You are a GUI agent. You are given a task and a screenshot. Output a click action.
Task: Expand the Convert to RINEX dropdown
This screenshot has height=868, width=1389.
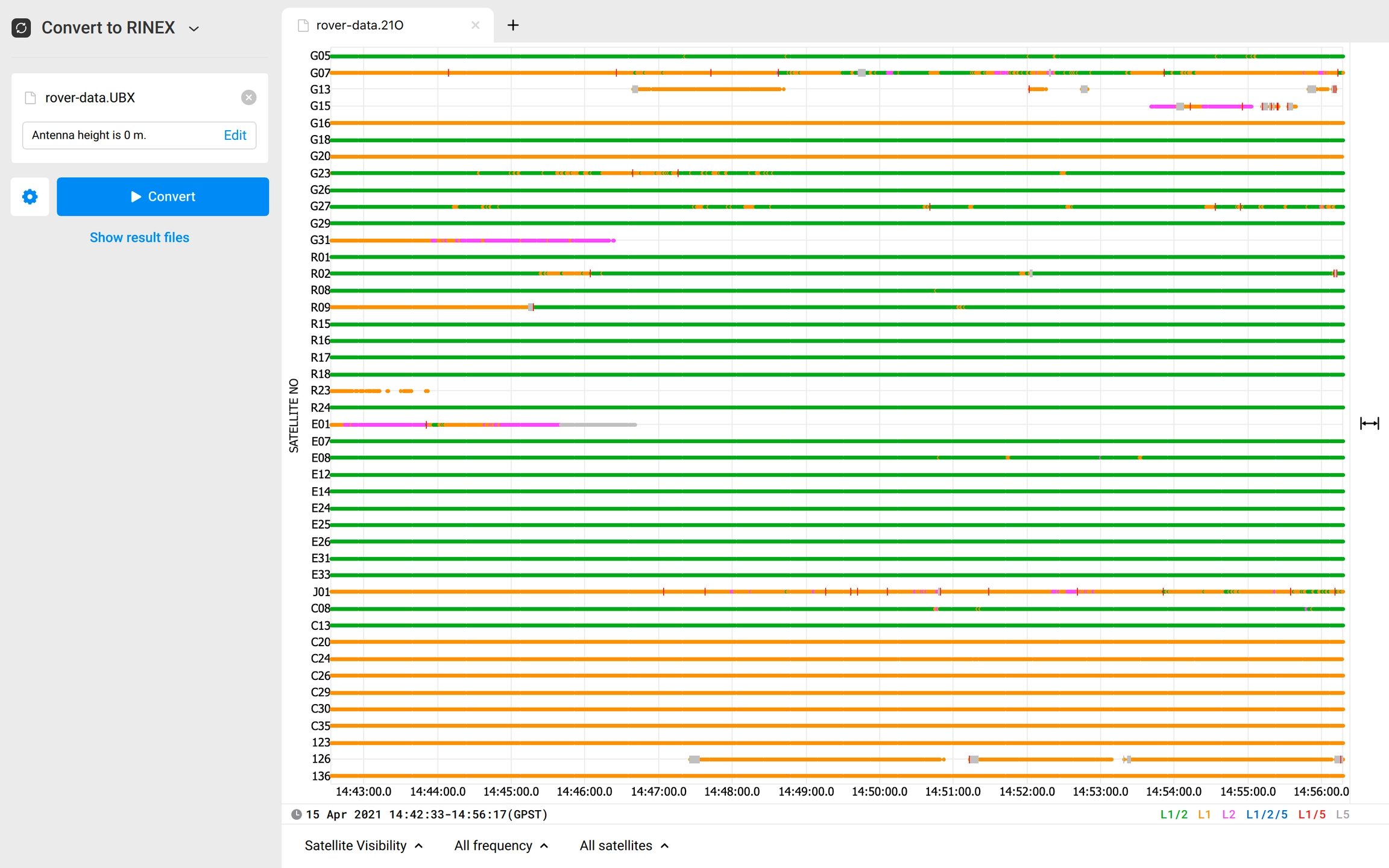tap(194, 28)
